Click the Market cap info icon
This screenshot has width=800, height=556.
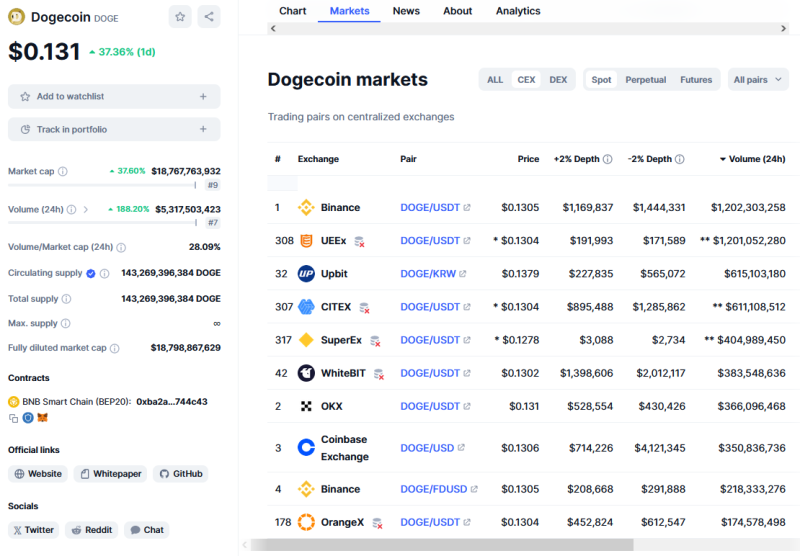(x=63, y=171)
